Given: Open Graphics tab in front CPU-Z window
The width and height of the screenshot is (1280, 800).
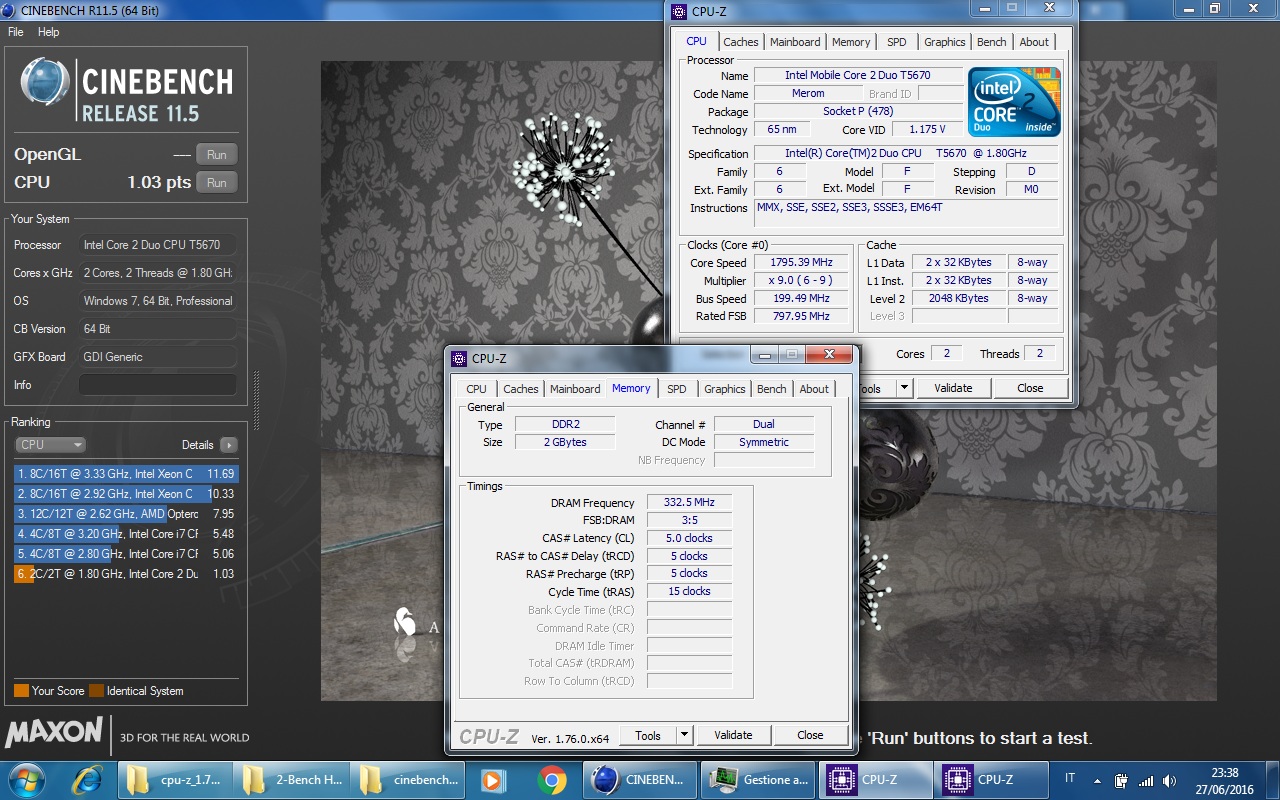Looking at the screenshot, I should (x=724, y=389).
